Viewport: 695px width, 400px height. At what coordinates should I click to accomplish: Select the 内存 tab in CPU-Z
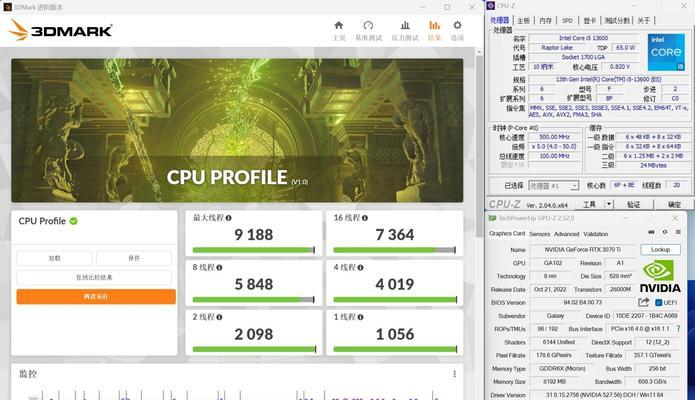coord(546,20)
